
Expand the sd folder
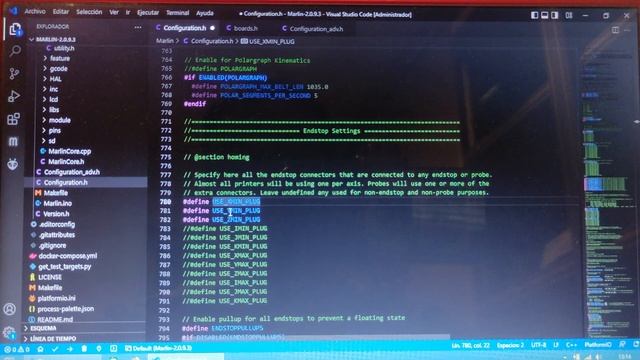point(52,141)
